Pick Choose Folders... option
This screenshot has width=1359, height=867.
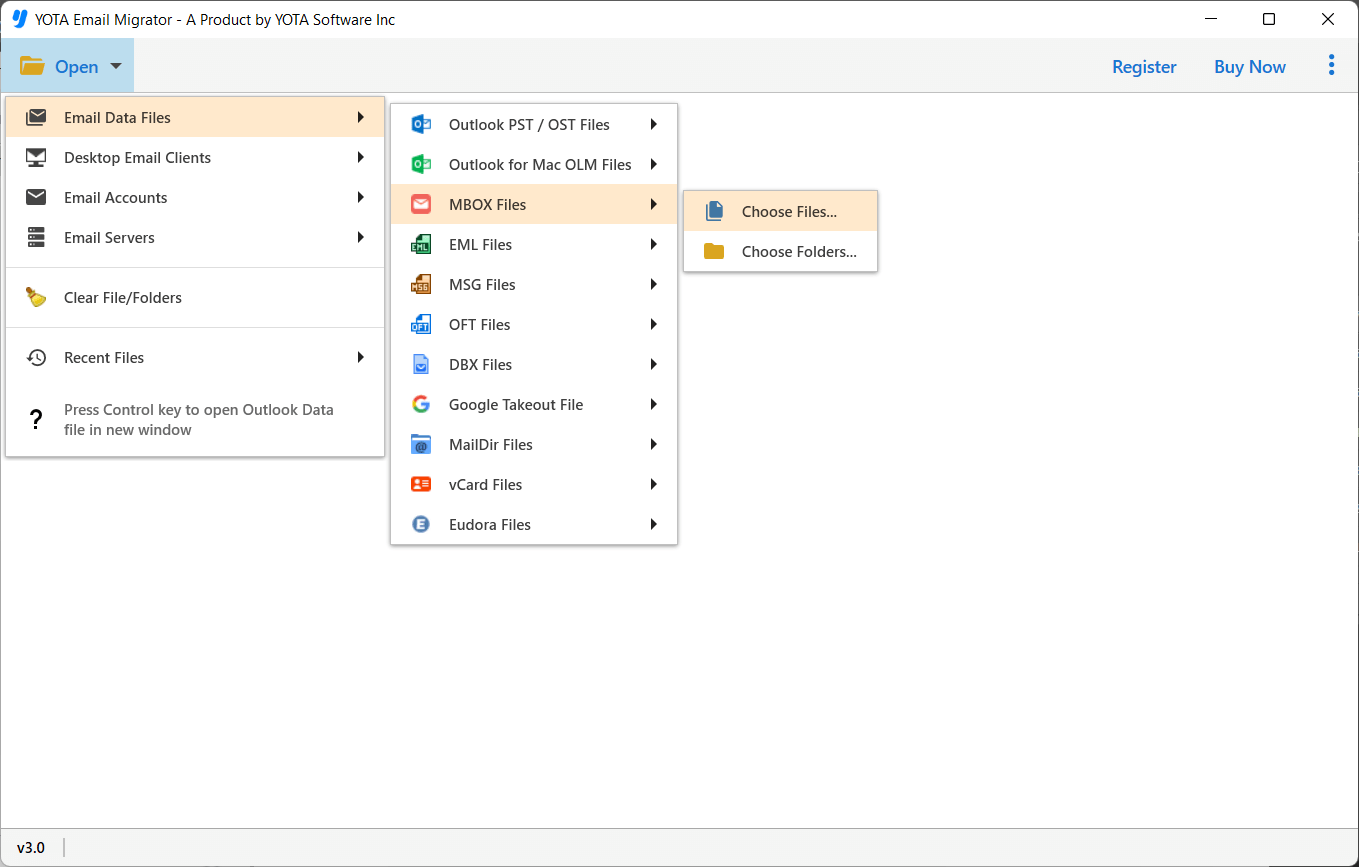pyautogui.click(x=780, y=251)
